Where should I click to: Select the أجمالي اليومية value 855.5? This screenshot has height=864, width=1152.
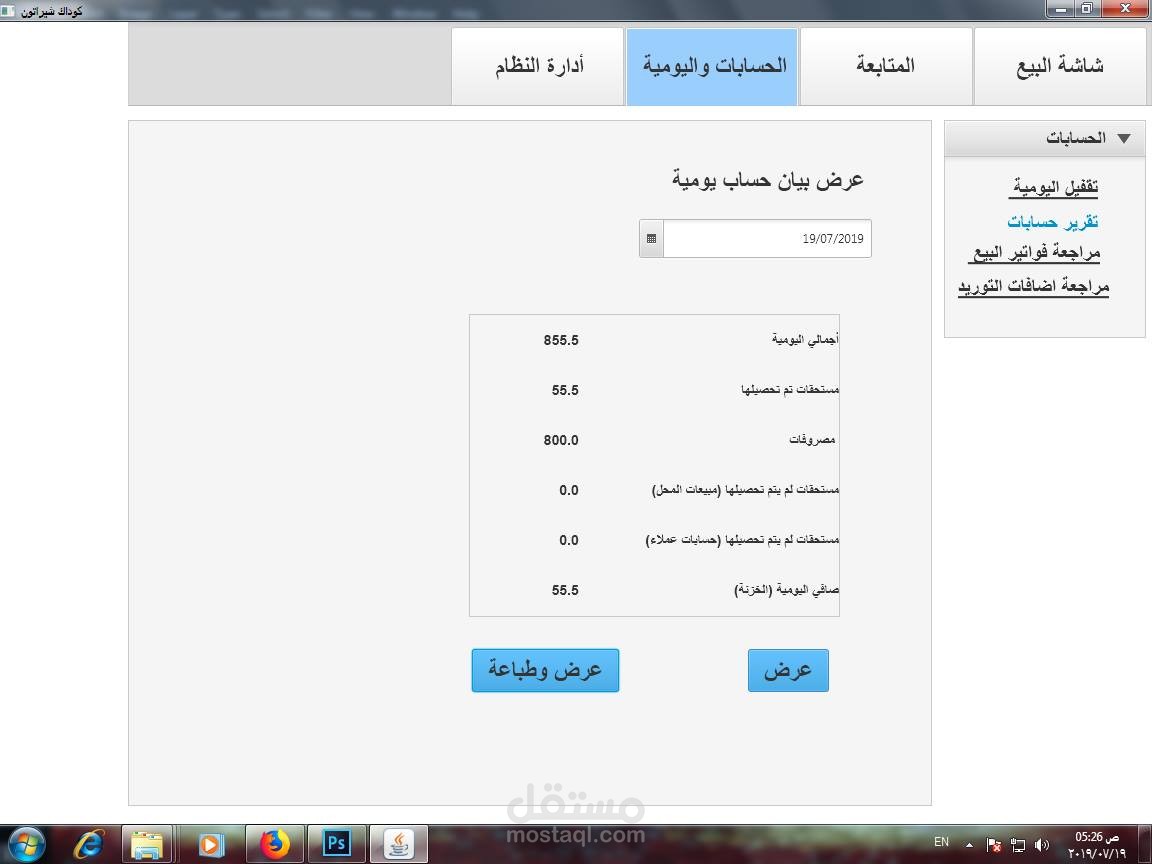click(x=561, y=340)
